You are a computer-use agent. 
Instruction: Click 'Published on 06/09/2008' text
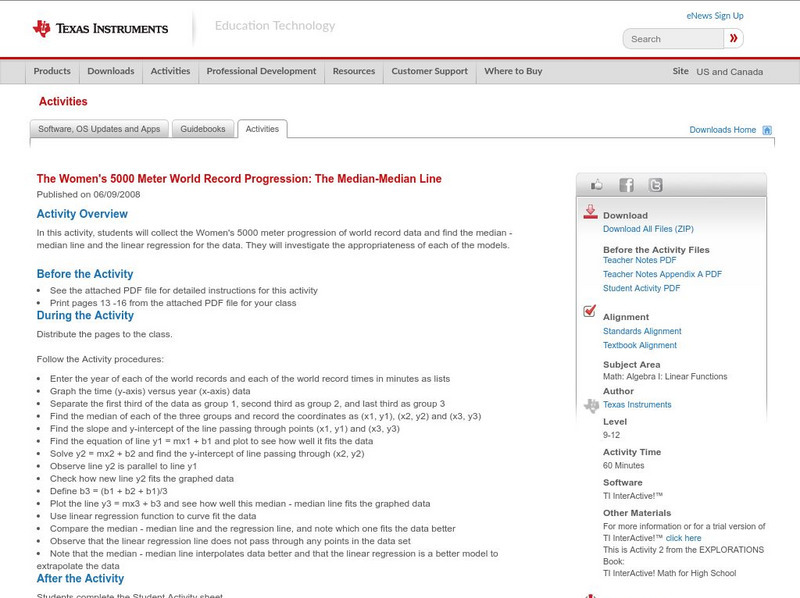coord(88,194)
